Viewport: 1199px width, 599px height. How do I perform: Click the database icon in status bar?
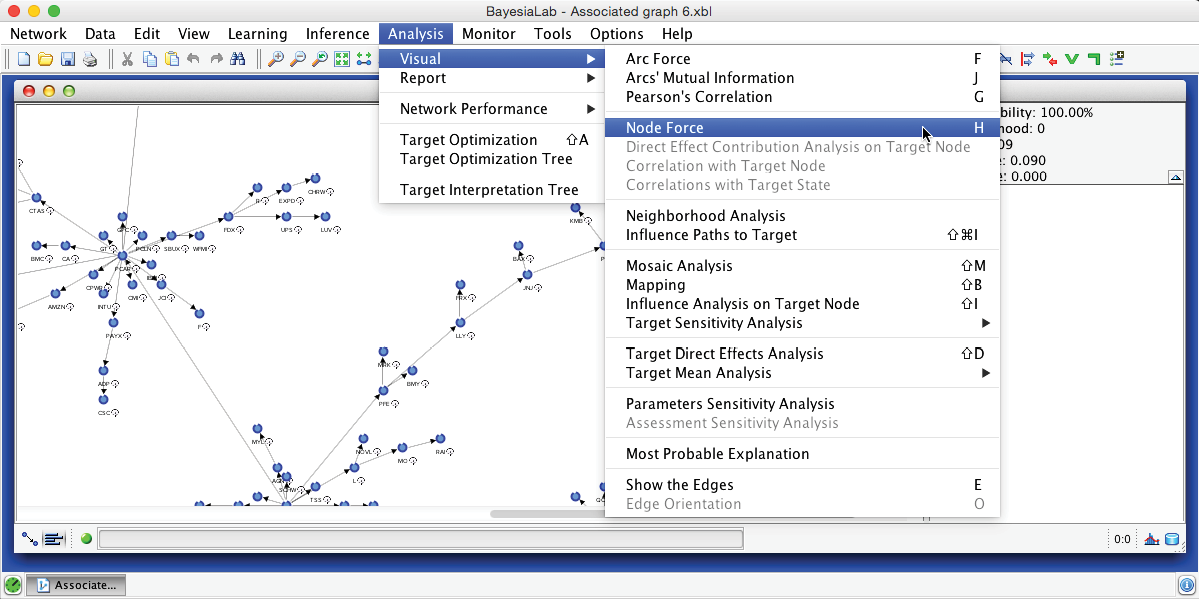point(1171,539)
